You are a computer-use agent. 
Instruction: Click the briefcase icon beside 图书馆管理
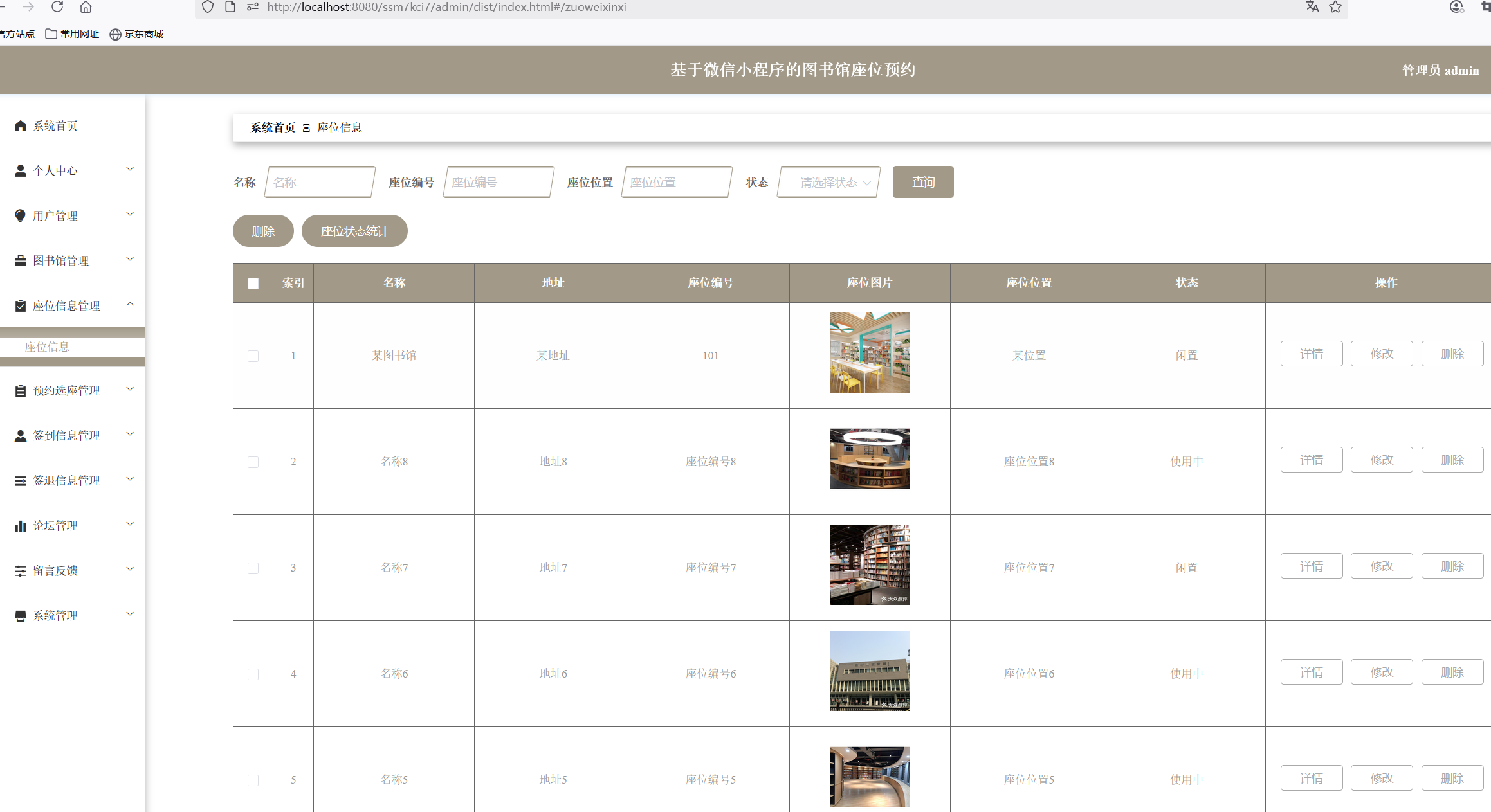click(x=21, y=260)
